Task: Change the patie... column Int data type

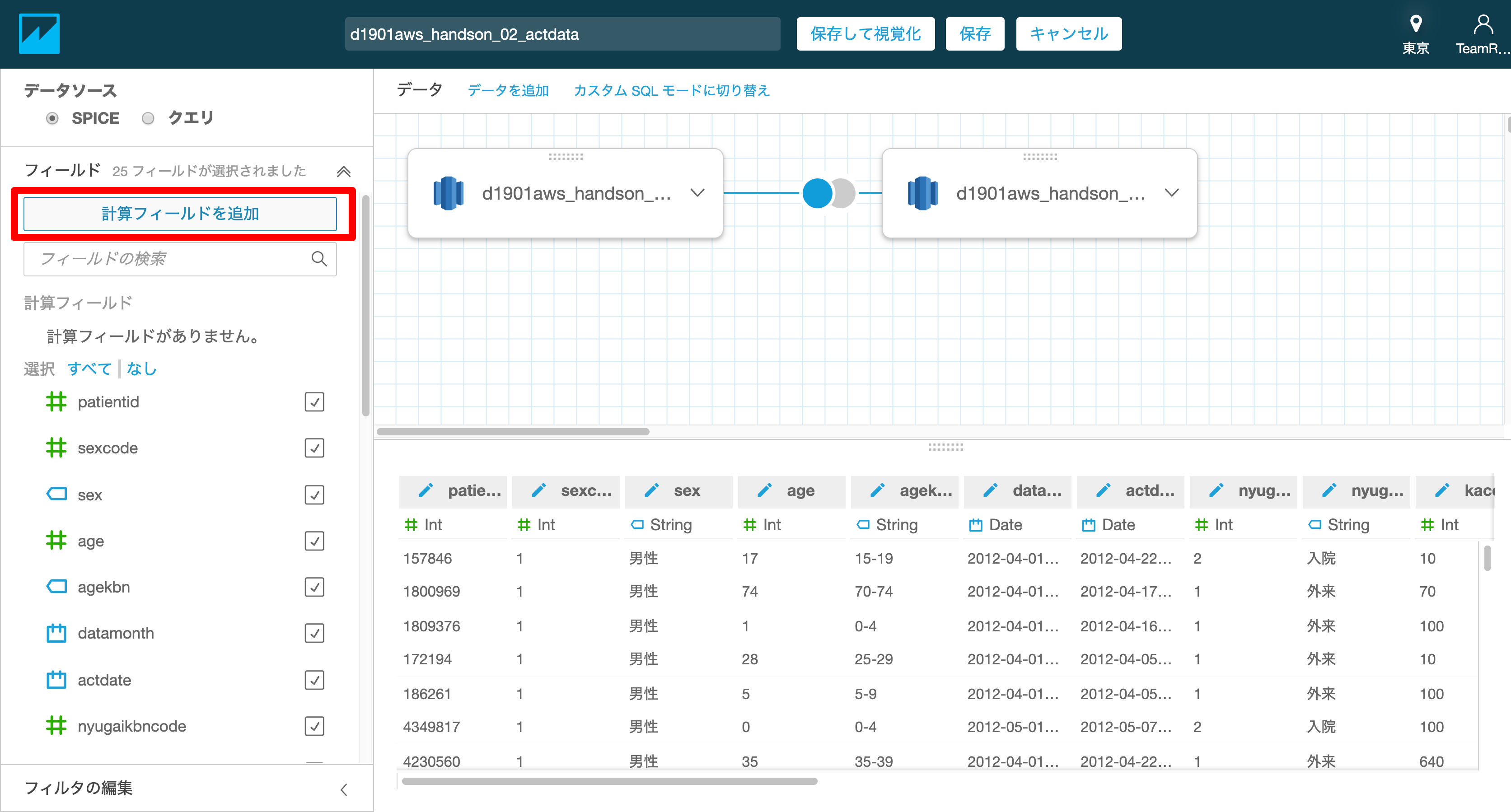Action: click(424, 525)
